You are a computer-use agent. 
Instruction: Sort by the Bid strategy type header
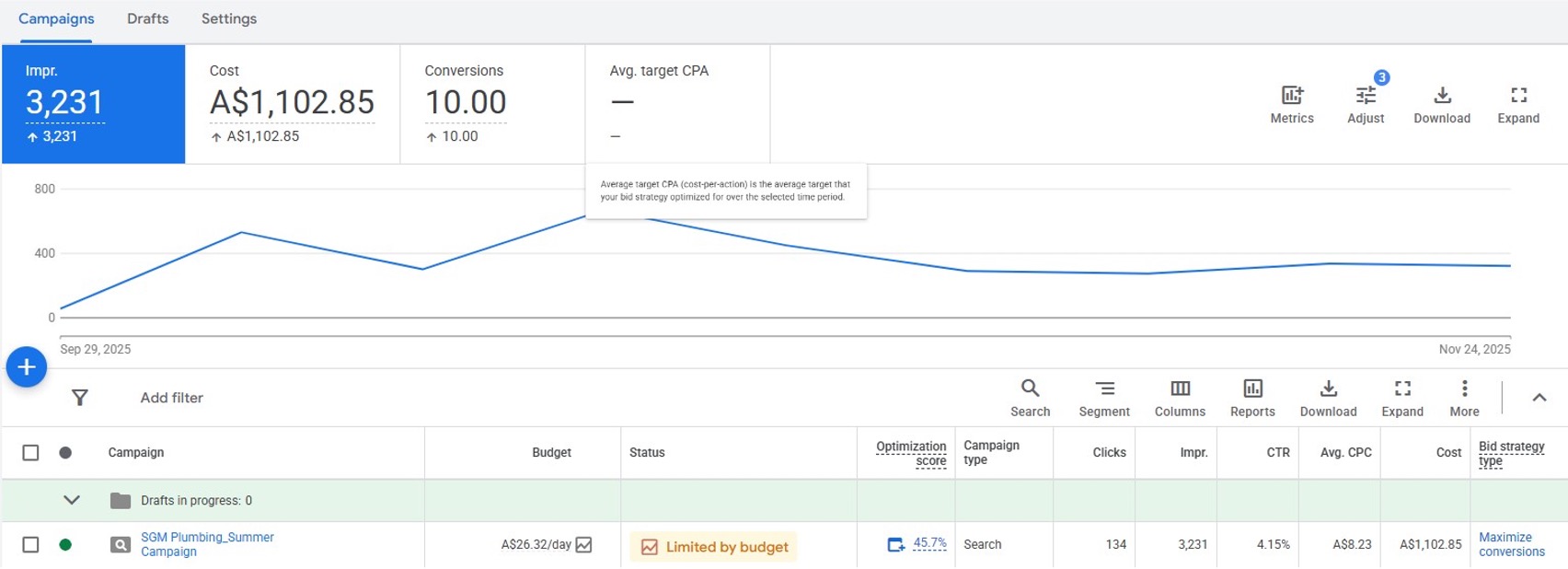(1512, 453)
